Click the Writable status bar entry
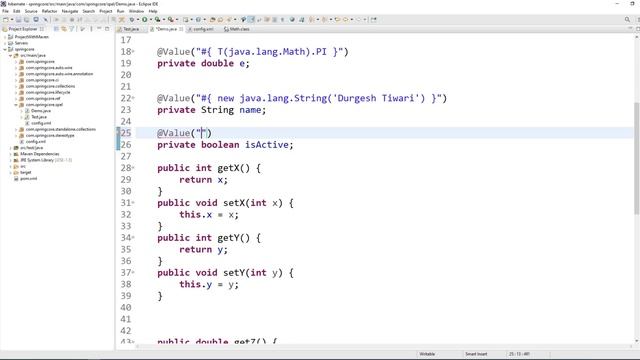Viewport: 640px width, 360px height. click(427, 354)
